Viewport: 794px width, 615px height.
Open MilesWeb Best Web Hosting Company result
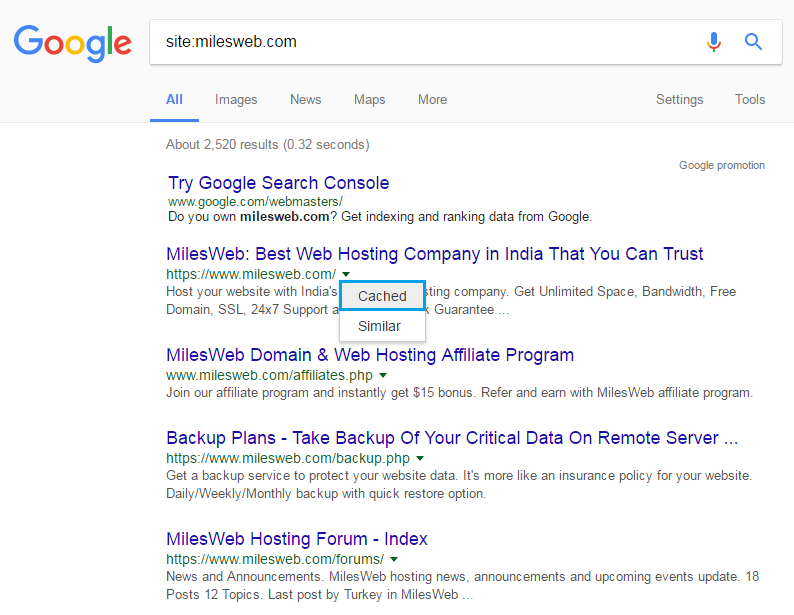point(434,254)
